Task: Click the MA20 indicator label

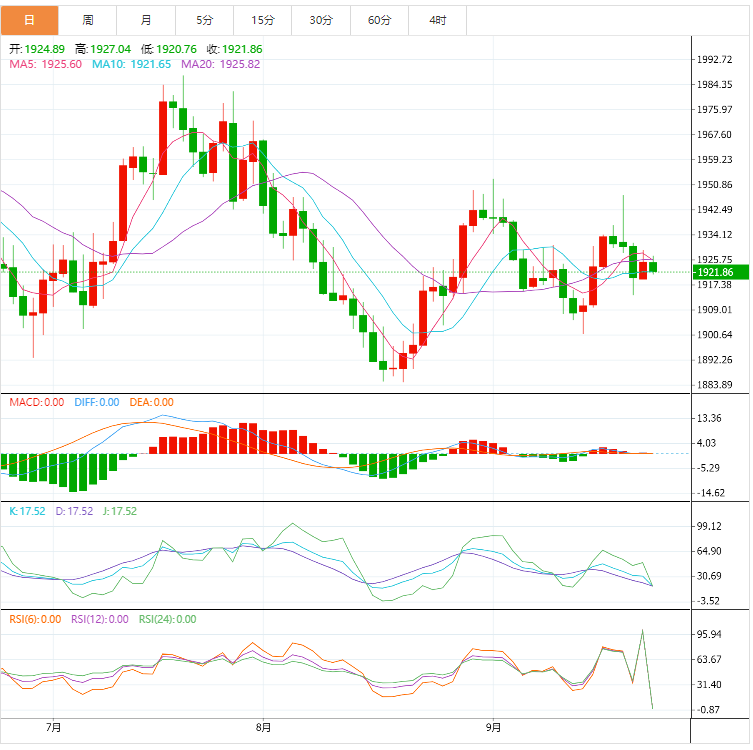Action: click(220, 64)
